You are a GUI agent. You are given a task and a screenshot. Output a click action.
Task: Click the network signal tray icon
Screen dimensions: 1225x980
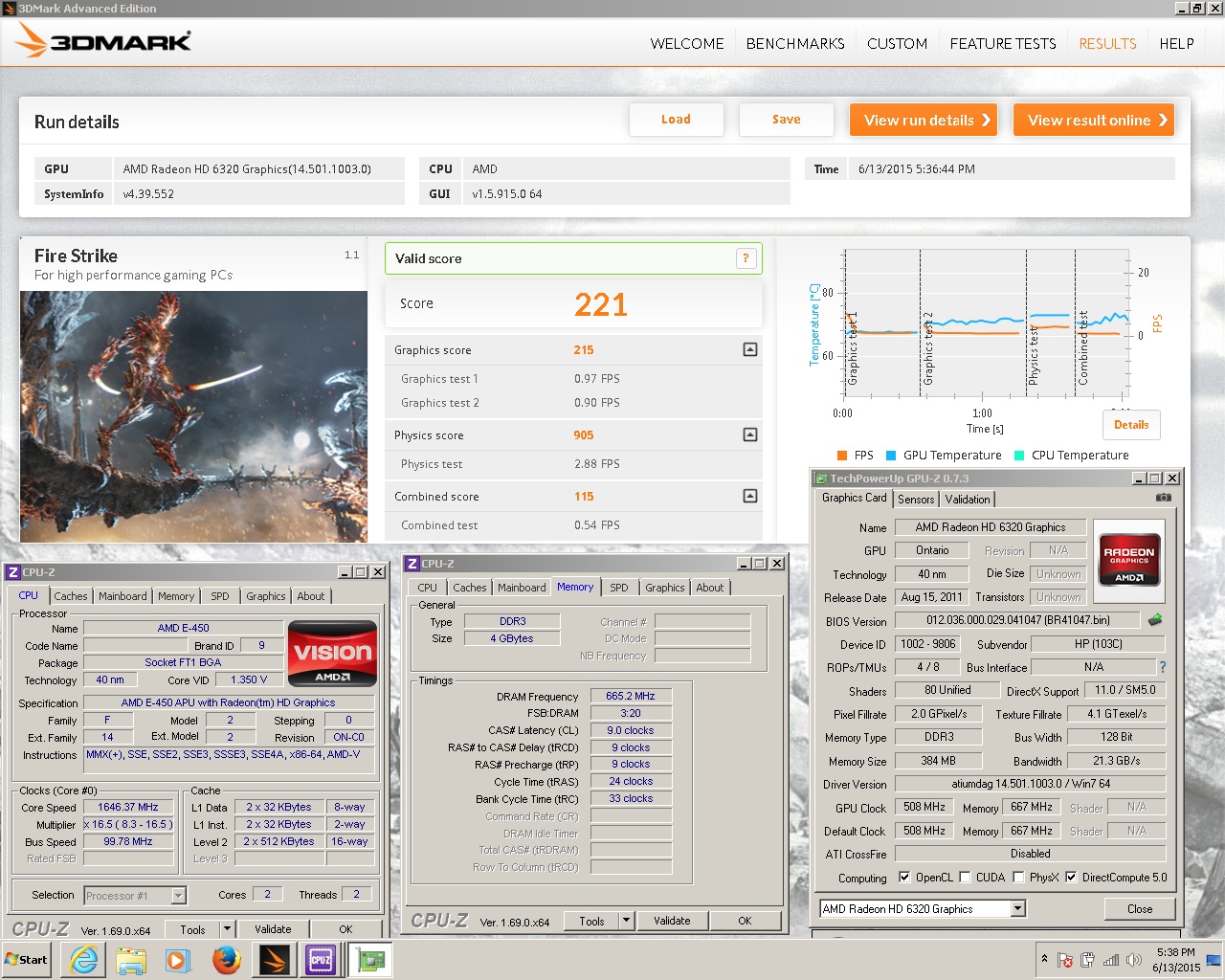[x=1111, y=960]
